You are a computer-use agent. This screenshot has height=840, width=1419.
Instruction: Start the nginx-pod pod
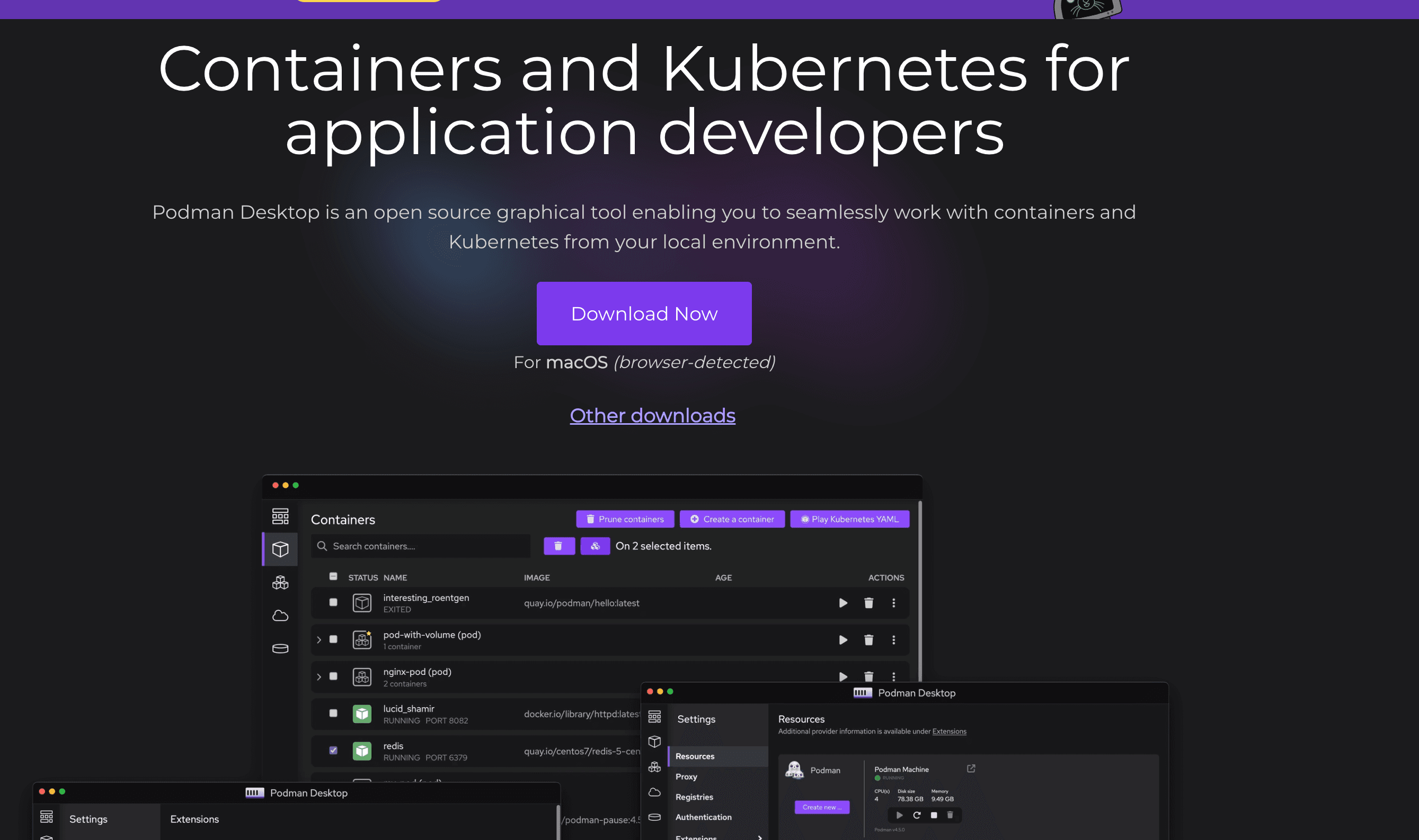[x=842, y=676]
